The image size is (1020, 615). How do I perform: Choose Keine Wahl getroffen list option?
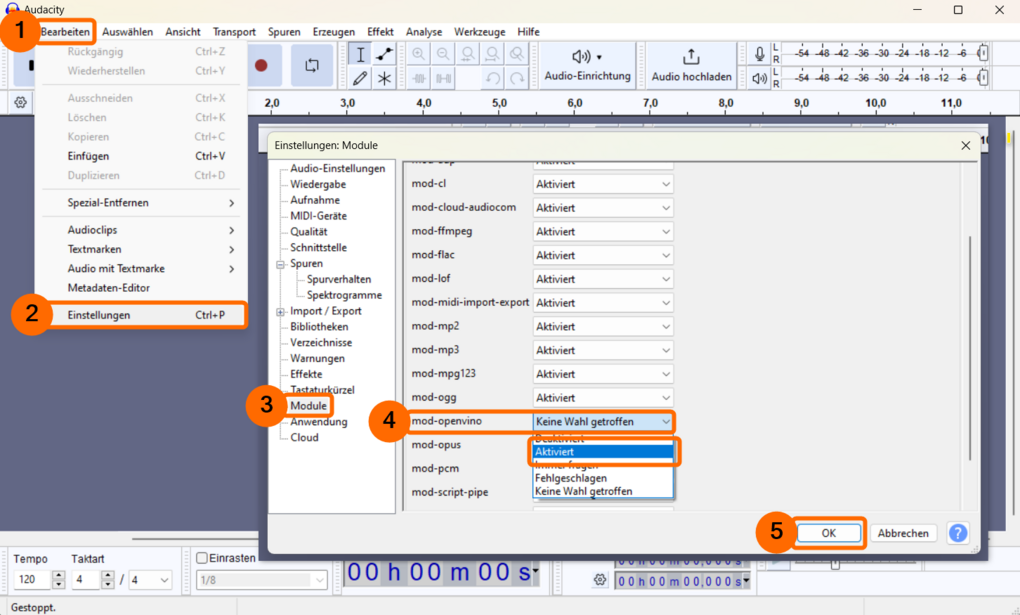point(603,491)
